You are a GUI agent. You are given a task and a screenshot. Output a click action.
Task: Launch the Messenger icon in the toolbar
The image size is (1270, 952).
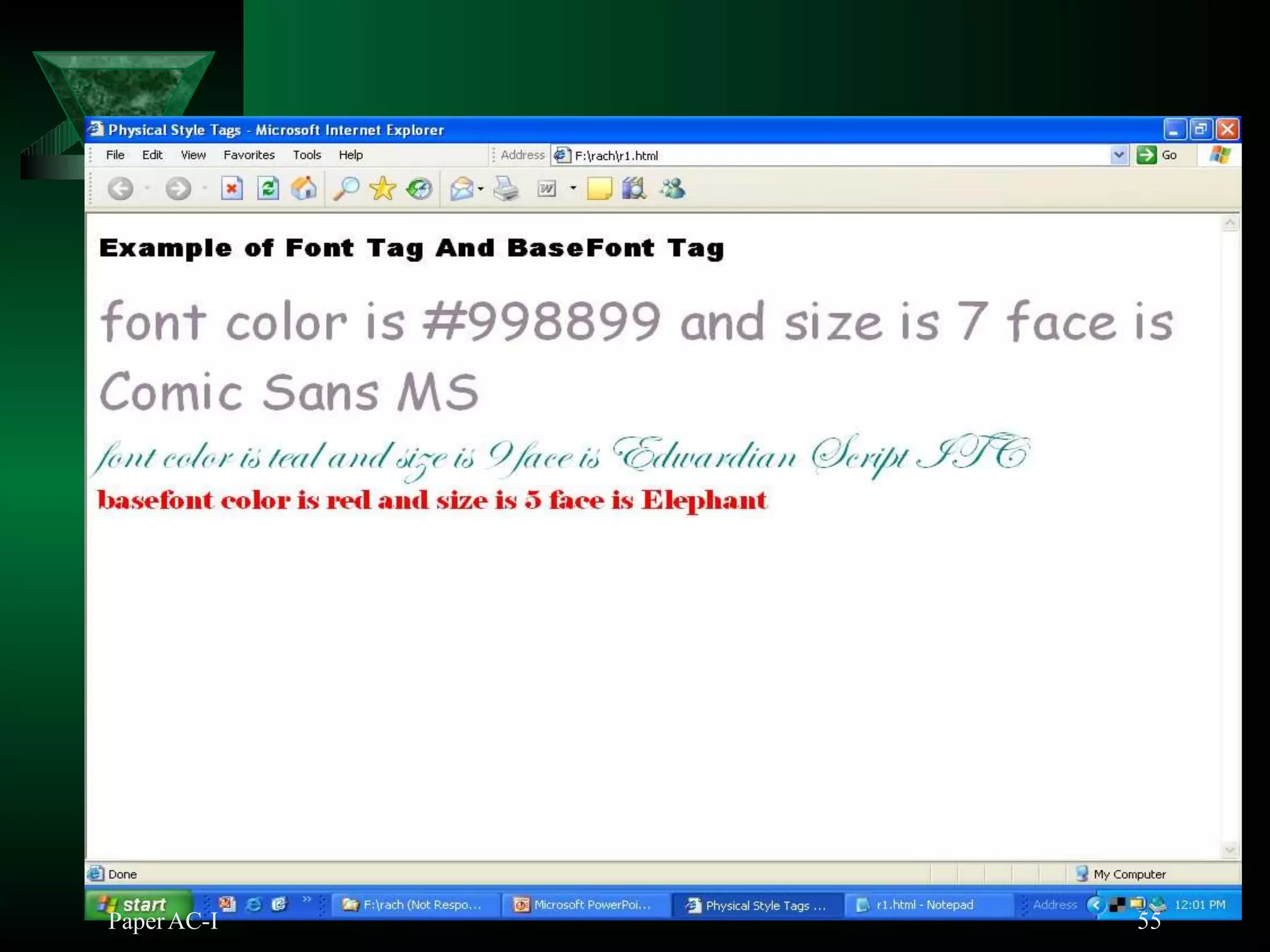(672, 188)
